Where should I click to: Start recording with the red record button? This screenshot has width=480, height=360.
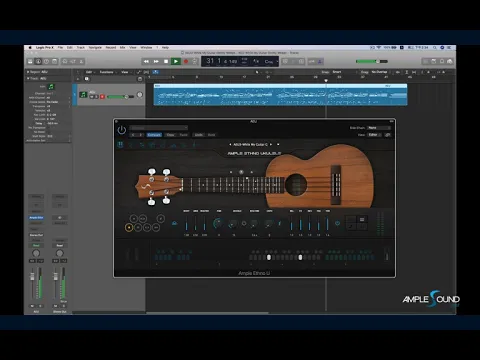coord(186,61)
